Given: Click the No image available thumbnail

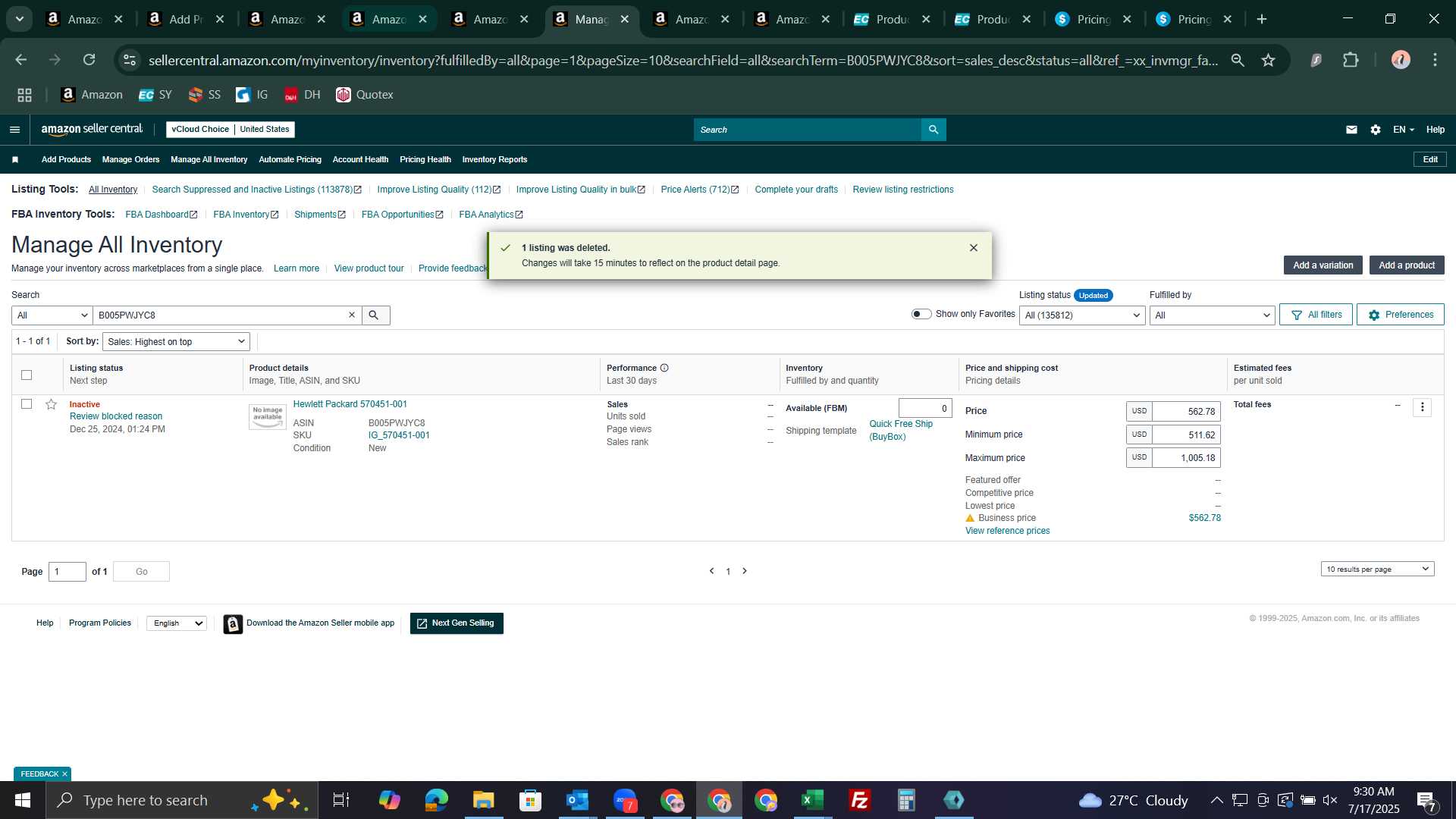Looking at the screenshot, I should tap(268, 416).
